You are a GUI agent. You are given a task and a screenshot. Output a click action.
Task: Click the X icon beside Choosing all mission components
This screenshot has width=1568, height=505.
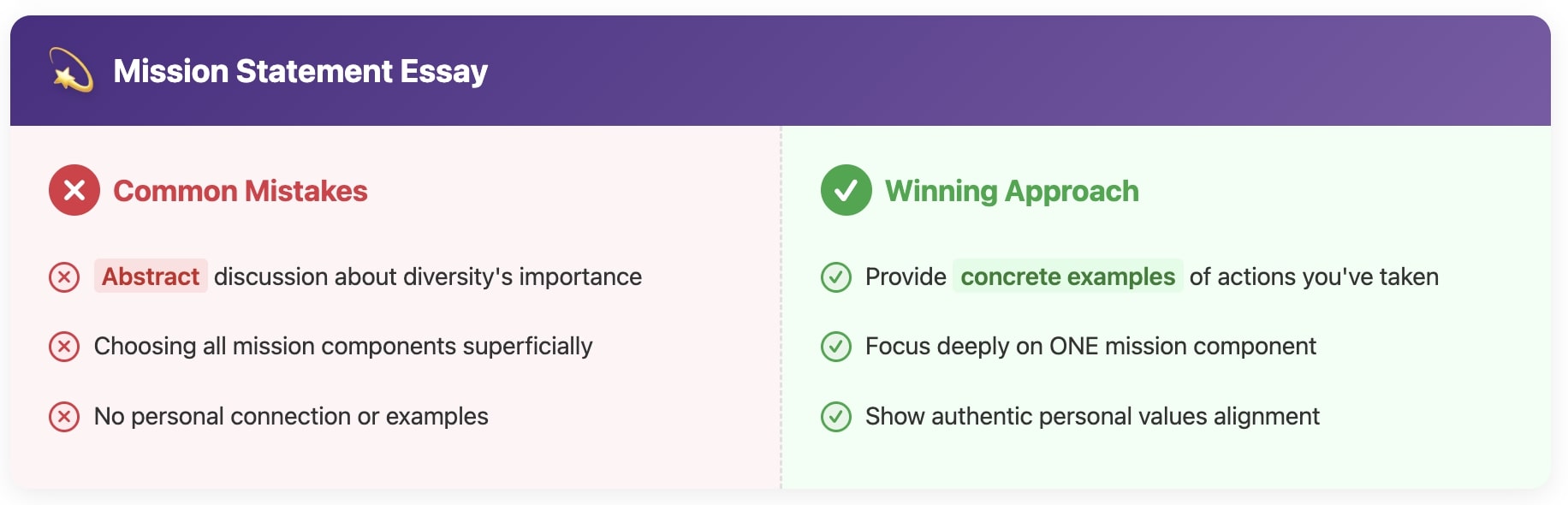[x=64, y=347]
